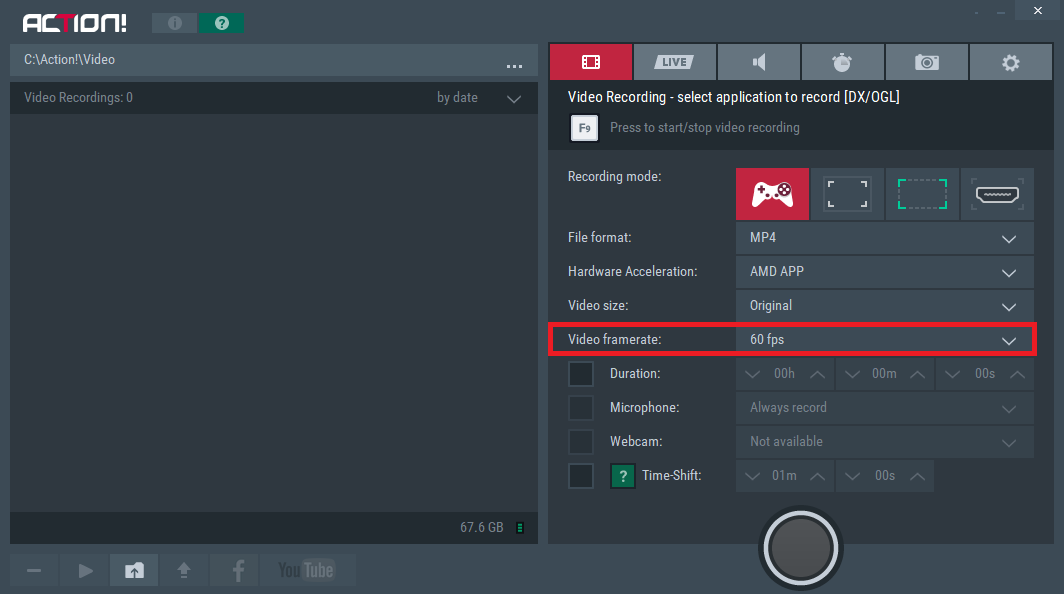Viewport: 1064px width, 594px height.
Task: Open the Screenshots camera tab
Action: click(927, 62)
